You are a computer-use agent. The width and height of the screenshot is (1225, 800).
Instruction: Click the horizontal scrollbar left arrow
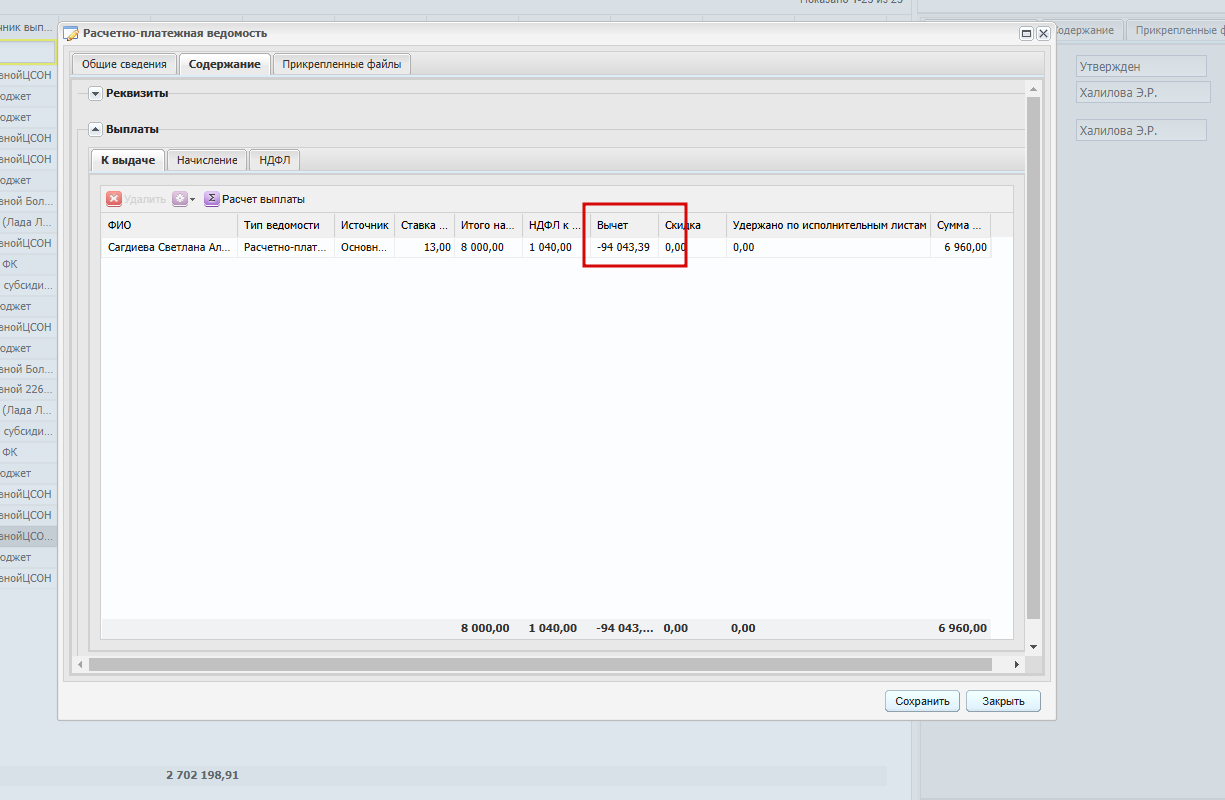[x=81, y=664]
